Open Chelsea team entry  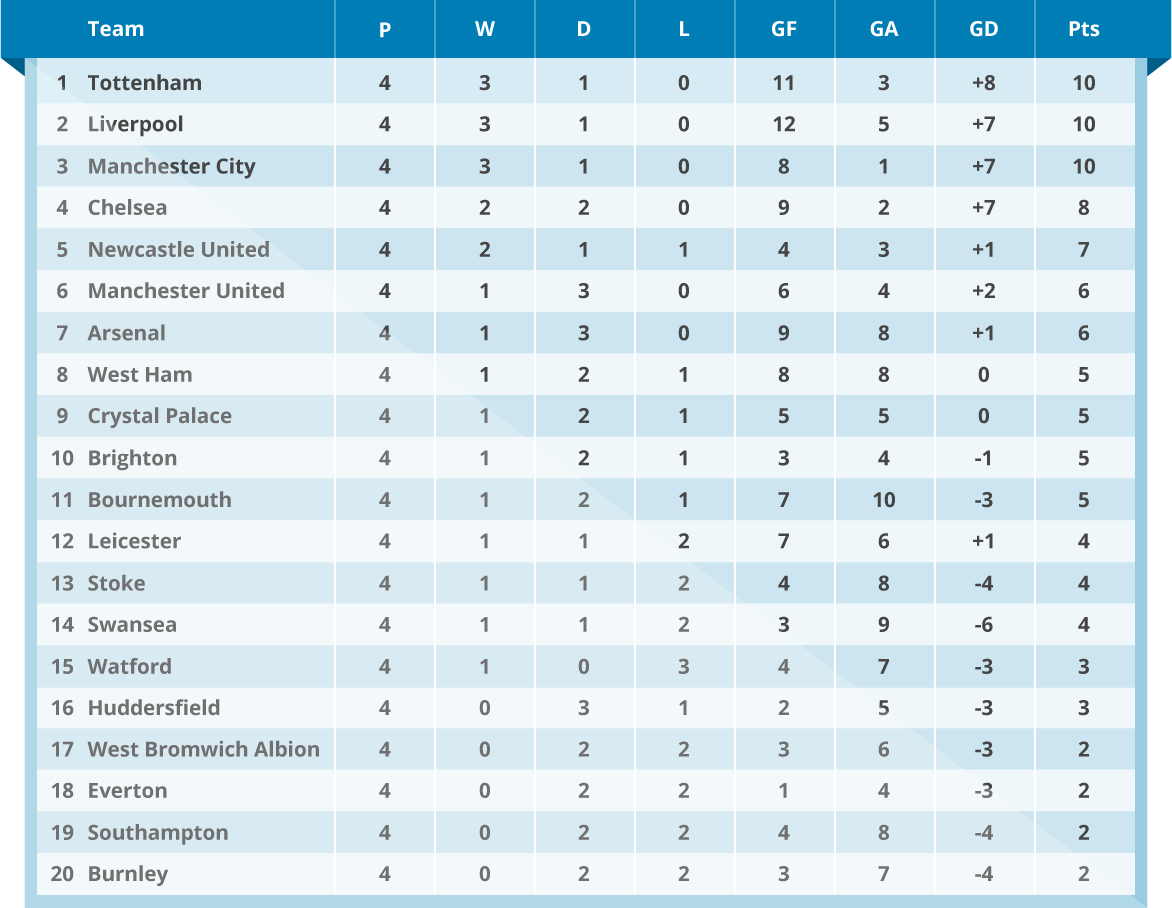click(x=127, y=208)
